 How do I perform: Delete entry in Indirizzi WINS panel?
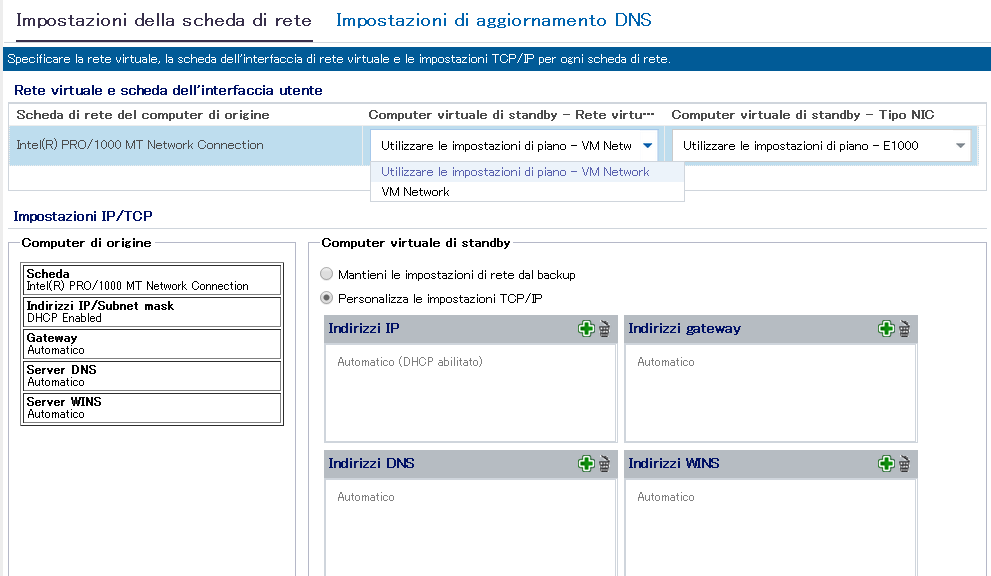905,463
